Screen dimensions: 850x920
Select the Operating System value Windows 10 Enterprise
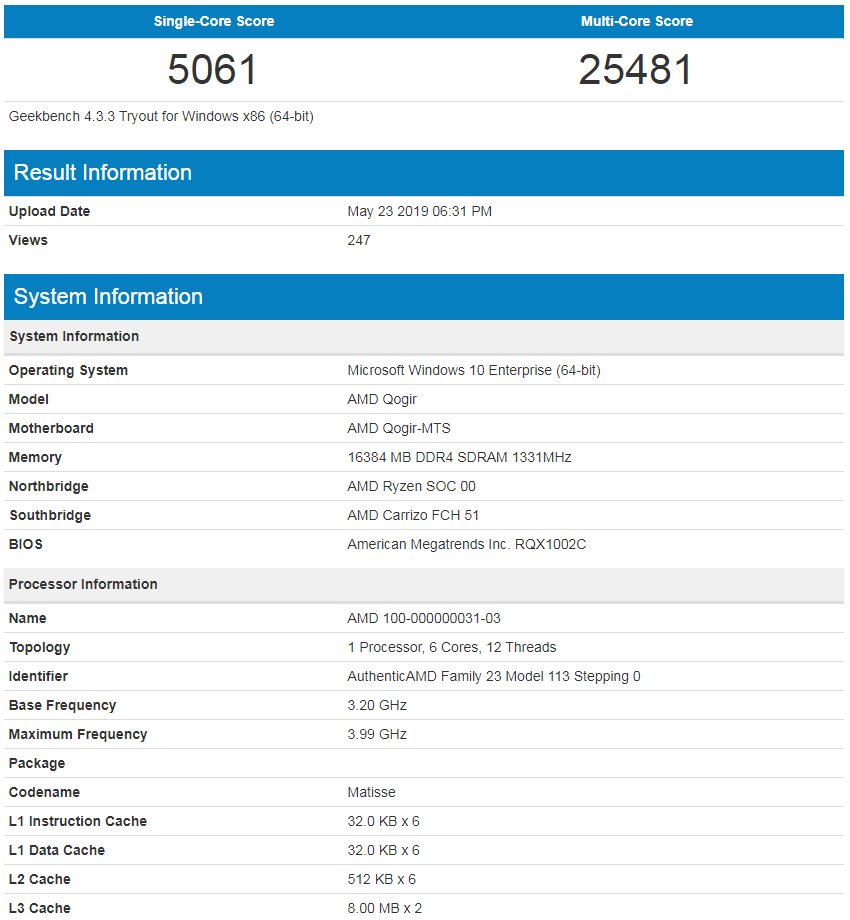click(x=474, y=370)
